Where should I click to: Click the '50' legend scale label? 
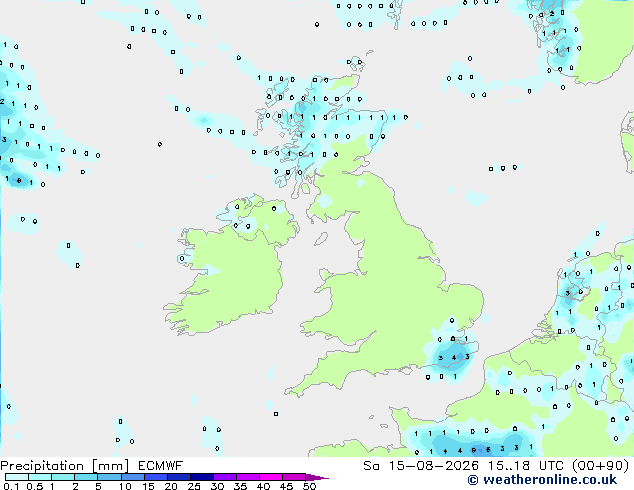(309, 486)
